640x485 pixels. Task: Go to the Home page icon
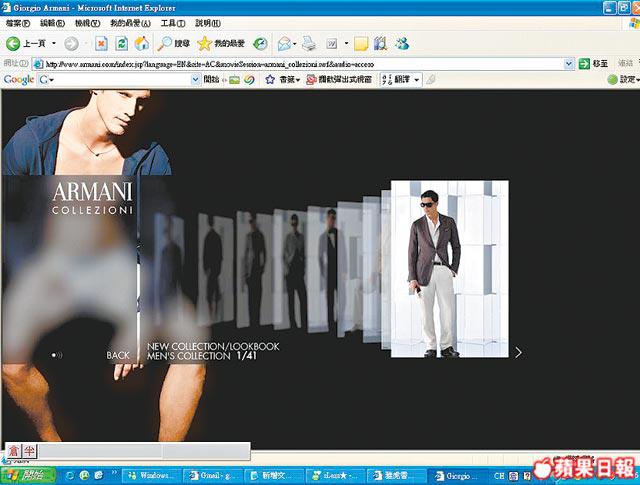coord(142,43)
